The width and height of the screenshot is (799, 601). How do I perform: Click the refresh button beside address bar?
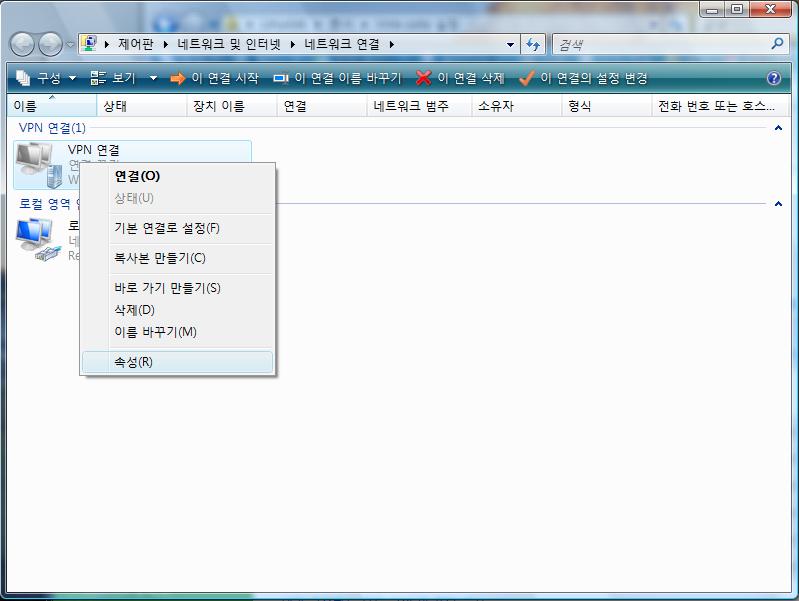533,45
